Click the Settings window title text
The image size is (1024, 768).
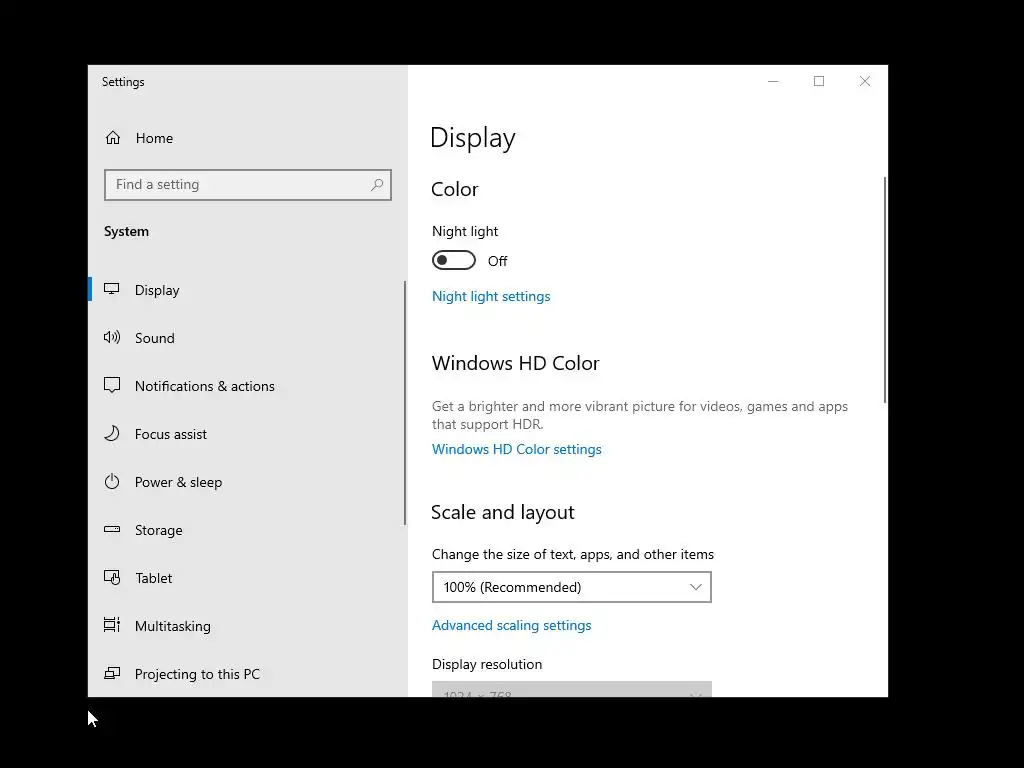pyautogui.click(x=123, y=82)
